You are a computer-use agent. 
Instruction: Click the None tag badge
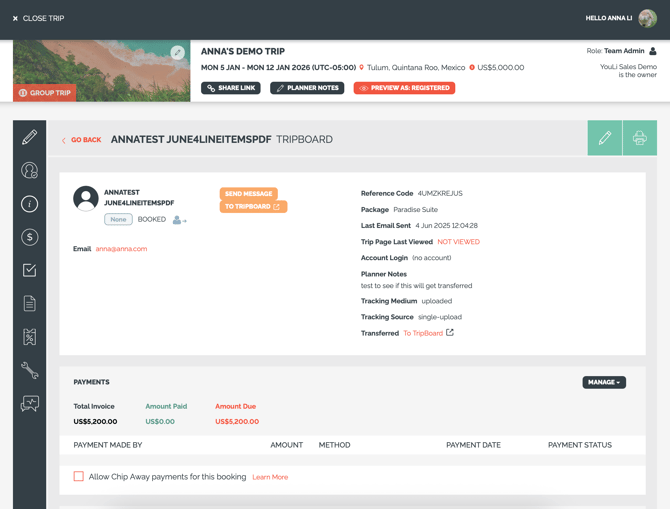point(118,219)
